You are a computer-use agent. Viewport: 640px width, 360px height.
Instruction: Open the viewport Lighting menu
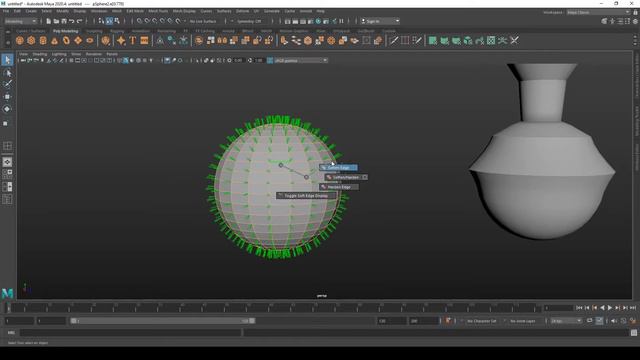59,54
